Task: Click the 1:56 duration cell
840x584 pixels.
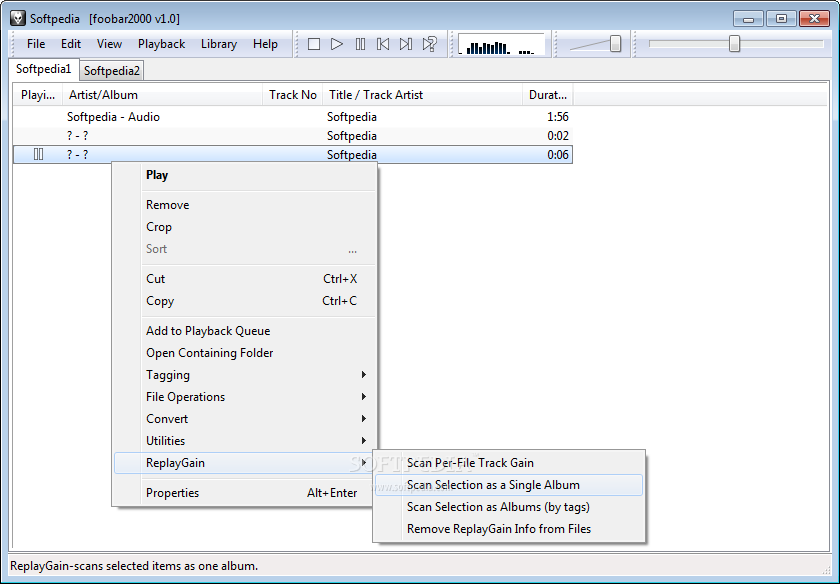Action: point(558,117)
